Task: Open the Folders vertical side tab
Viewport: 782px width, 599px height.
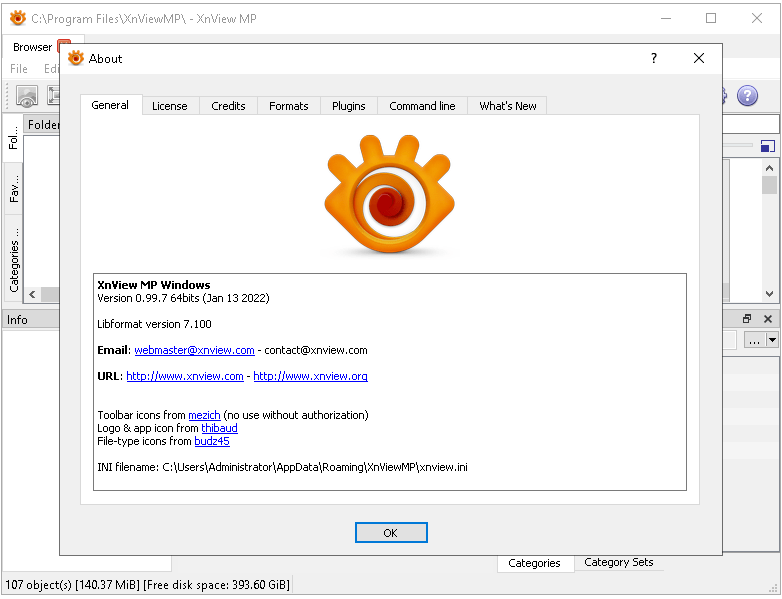Action: pos(13,138)
